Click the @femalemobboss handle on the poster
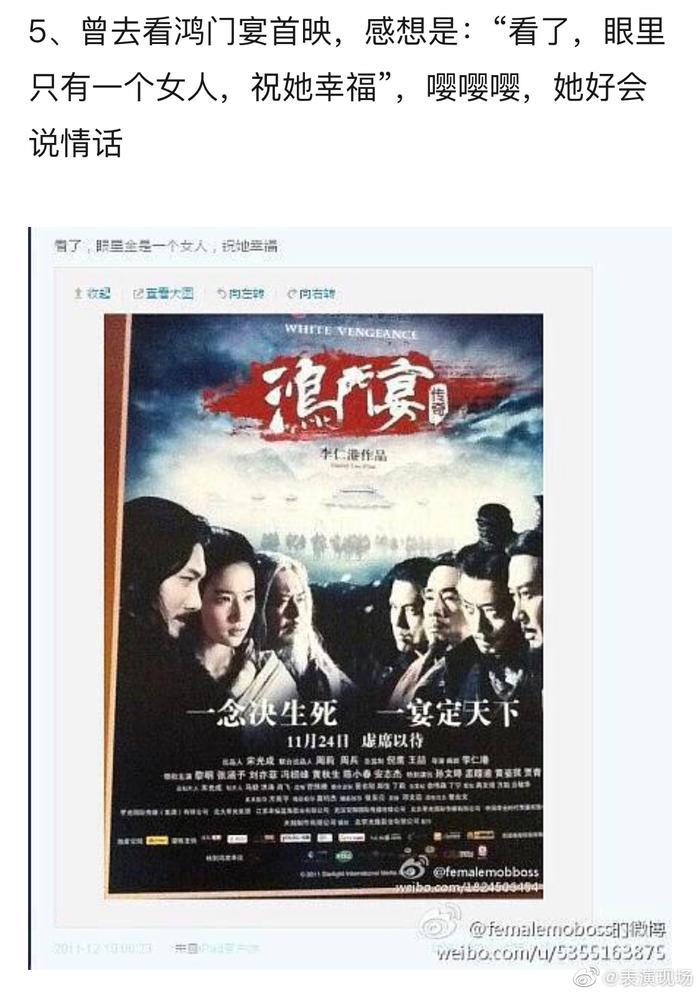 tap(485, 872)
